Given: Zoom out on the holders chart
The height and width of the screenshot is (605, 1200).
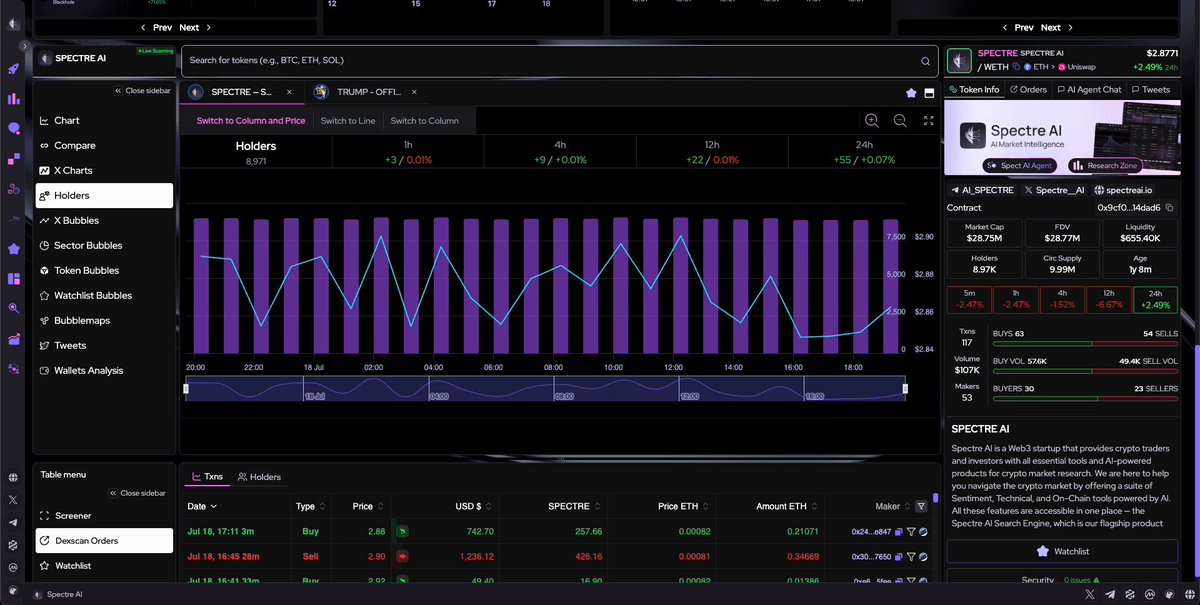Looking at the screenshot, I should tap(900, 120).
